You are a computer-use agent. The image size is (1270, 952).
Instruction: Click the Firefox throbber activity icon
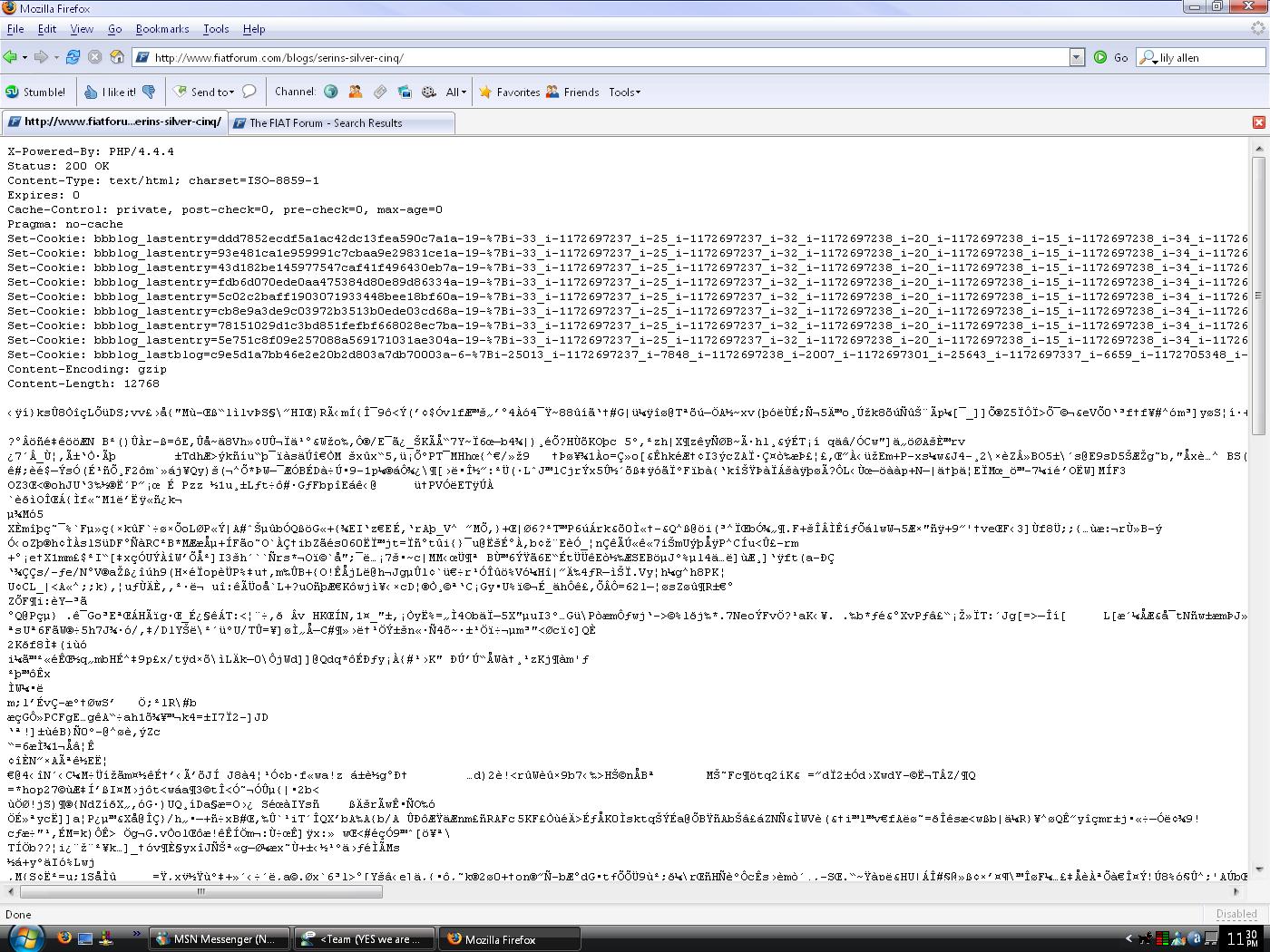tap(1258, 28)
